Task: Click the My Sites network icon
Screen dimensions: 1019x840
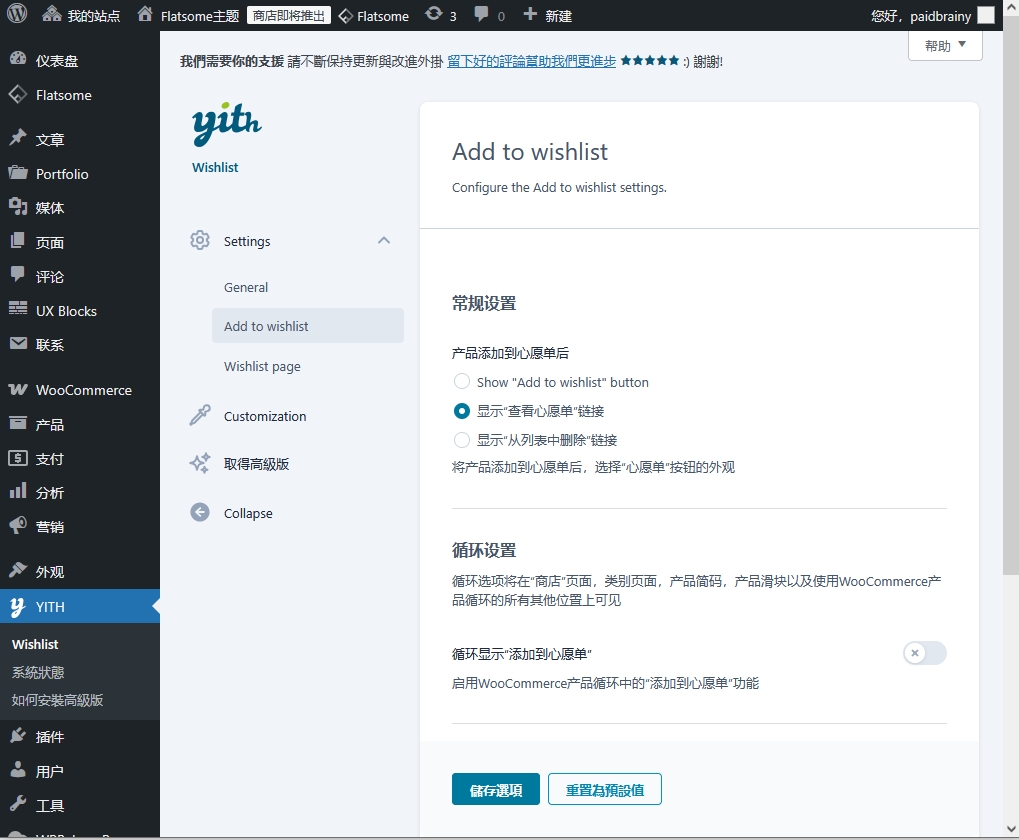Action: [x=52, y=14]
